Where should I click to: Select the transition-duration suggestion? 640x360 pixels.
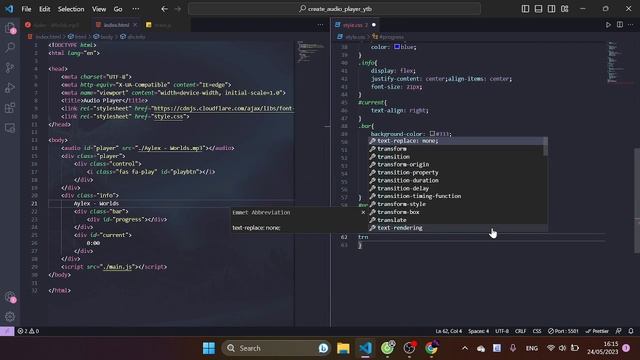click(457, 180)
